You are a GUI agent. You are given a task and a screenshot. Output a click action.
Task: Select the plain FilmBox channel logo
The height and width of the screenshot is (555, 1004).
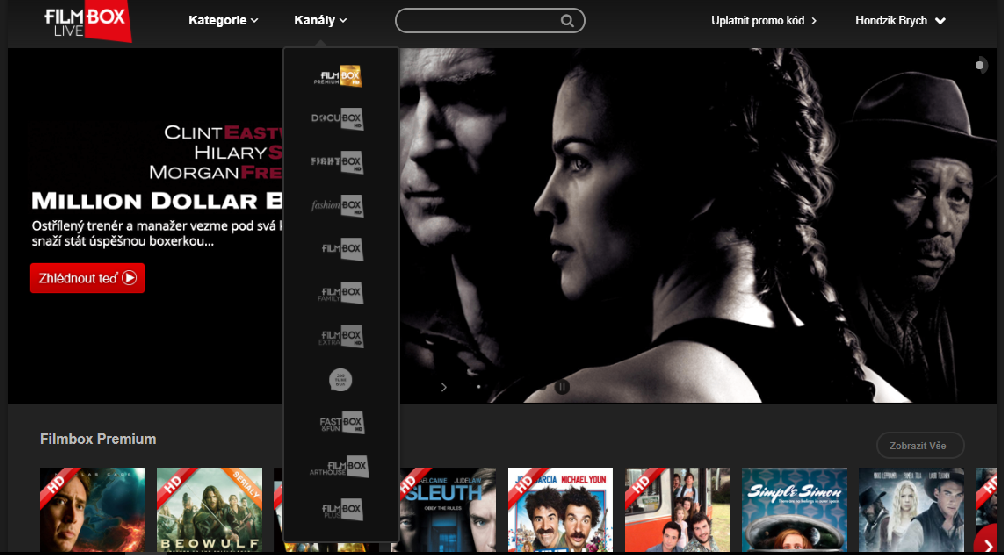[342, 248]
